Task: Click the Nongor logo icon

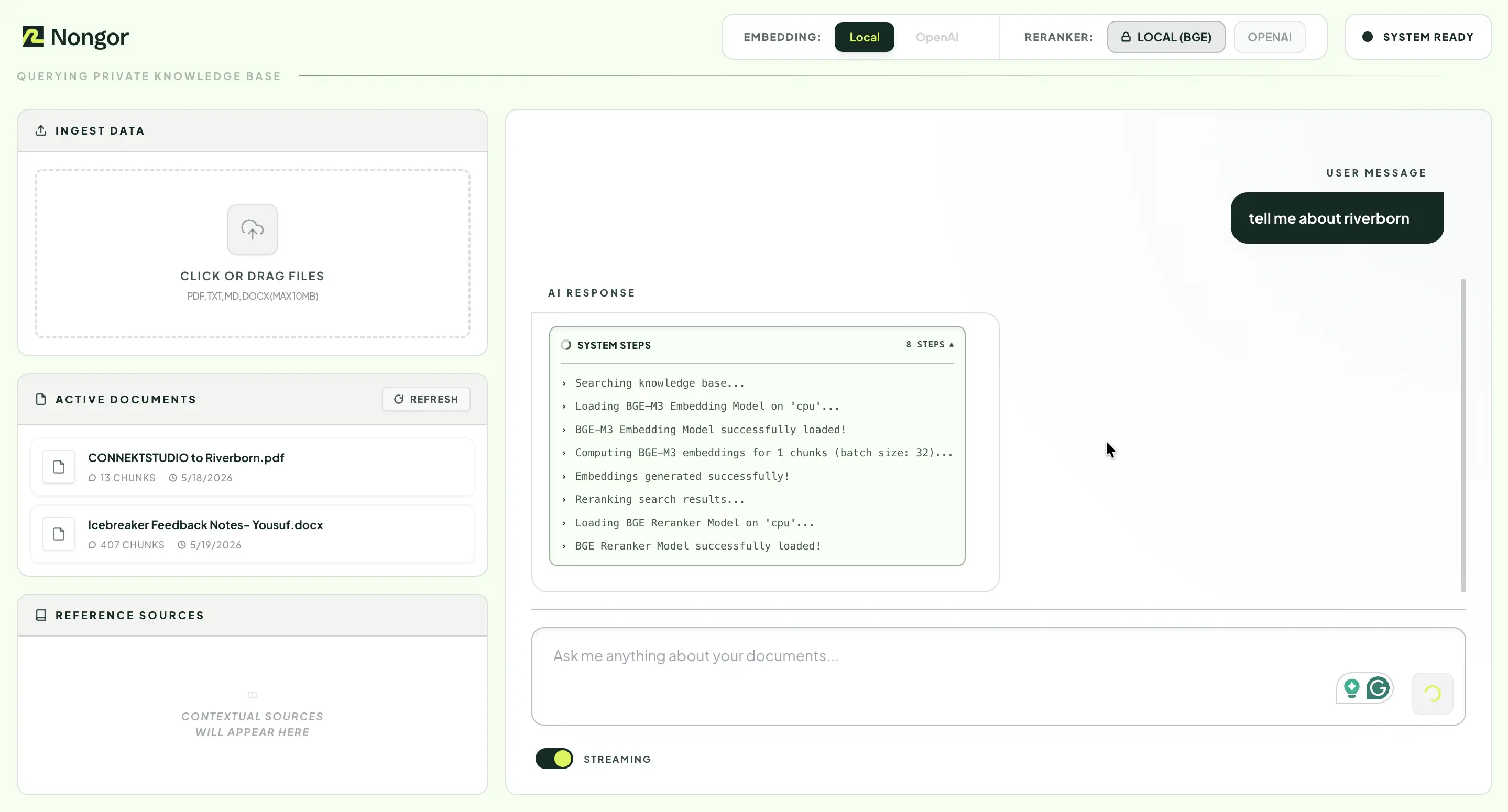Action: (x=34, y=37)
